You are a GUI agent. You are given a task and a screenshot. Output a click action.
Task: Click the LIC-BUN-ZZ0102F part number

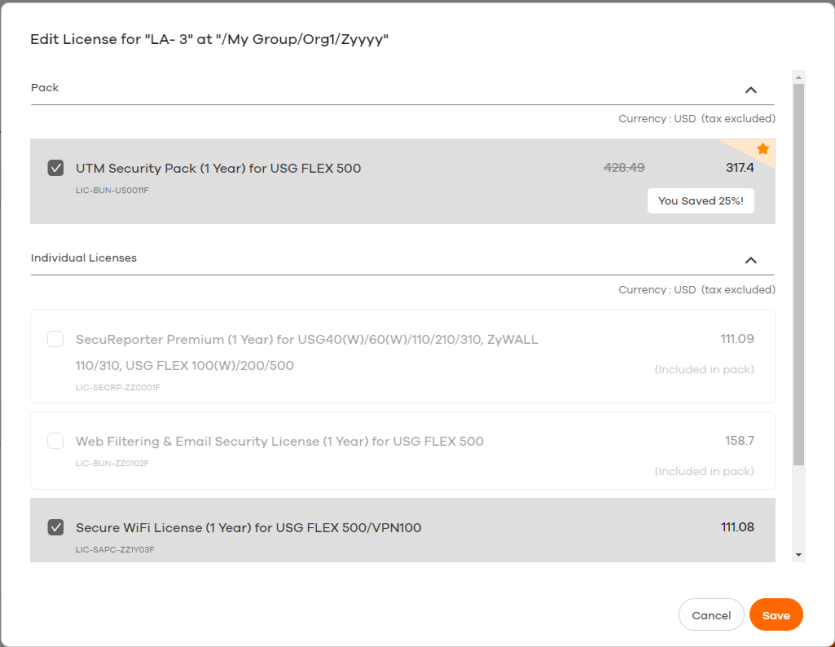(x=112, y=463)
